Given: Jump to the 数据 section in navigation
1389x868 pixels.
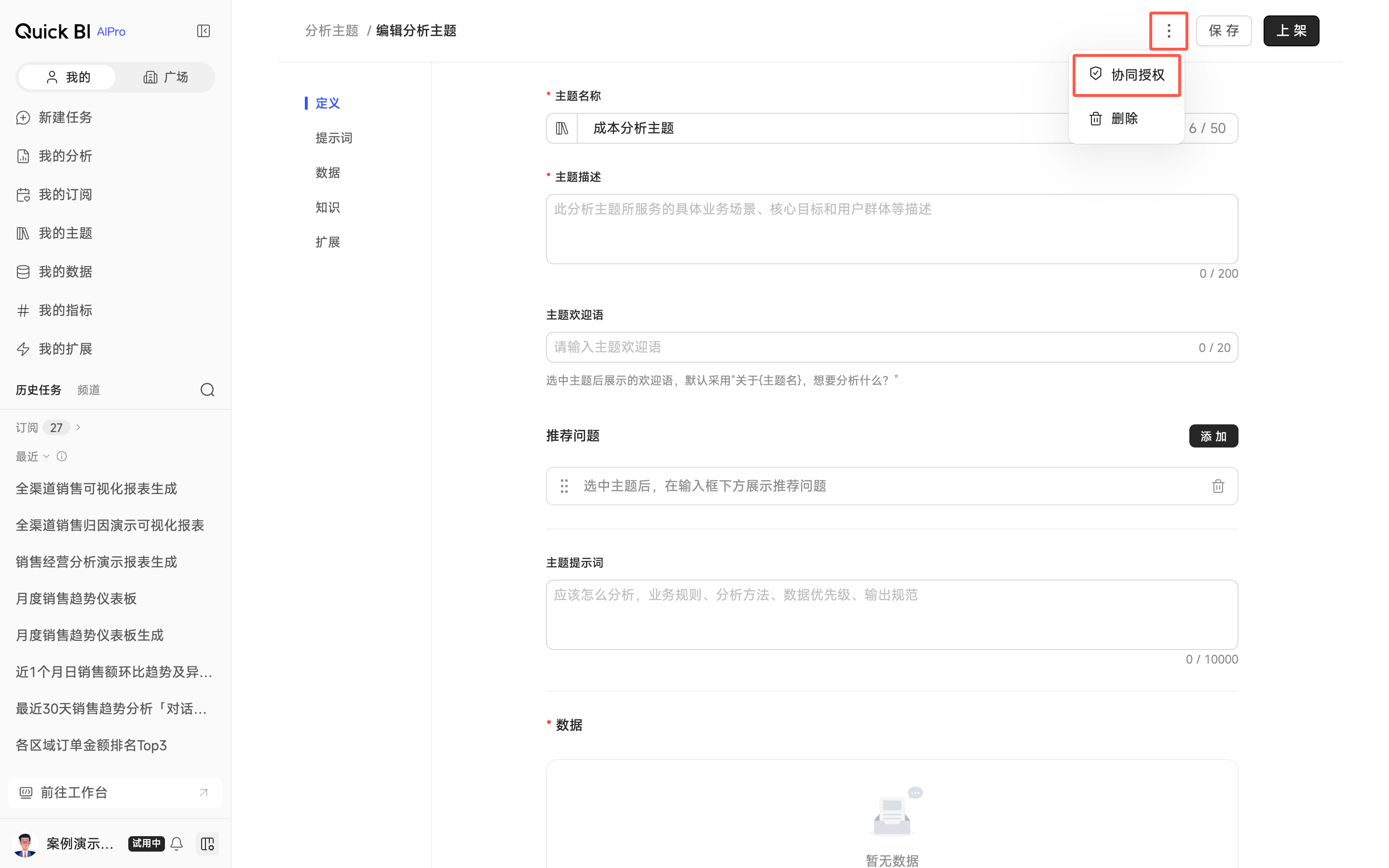Looking at the screenshot, I should (x=328, y=173).
